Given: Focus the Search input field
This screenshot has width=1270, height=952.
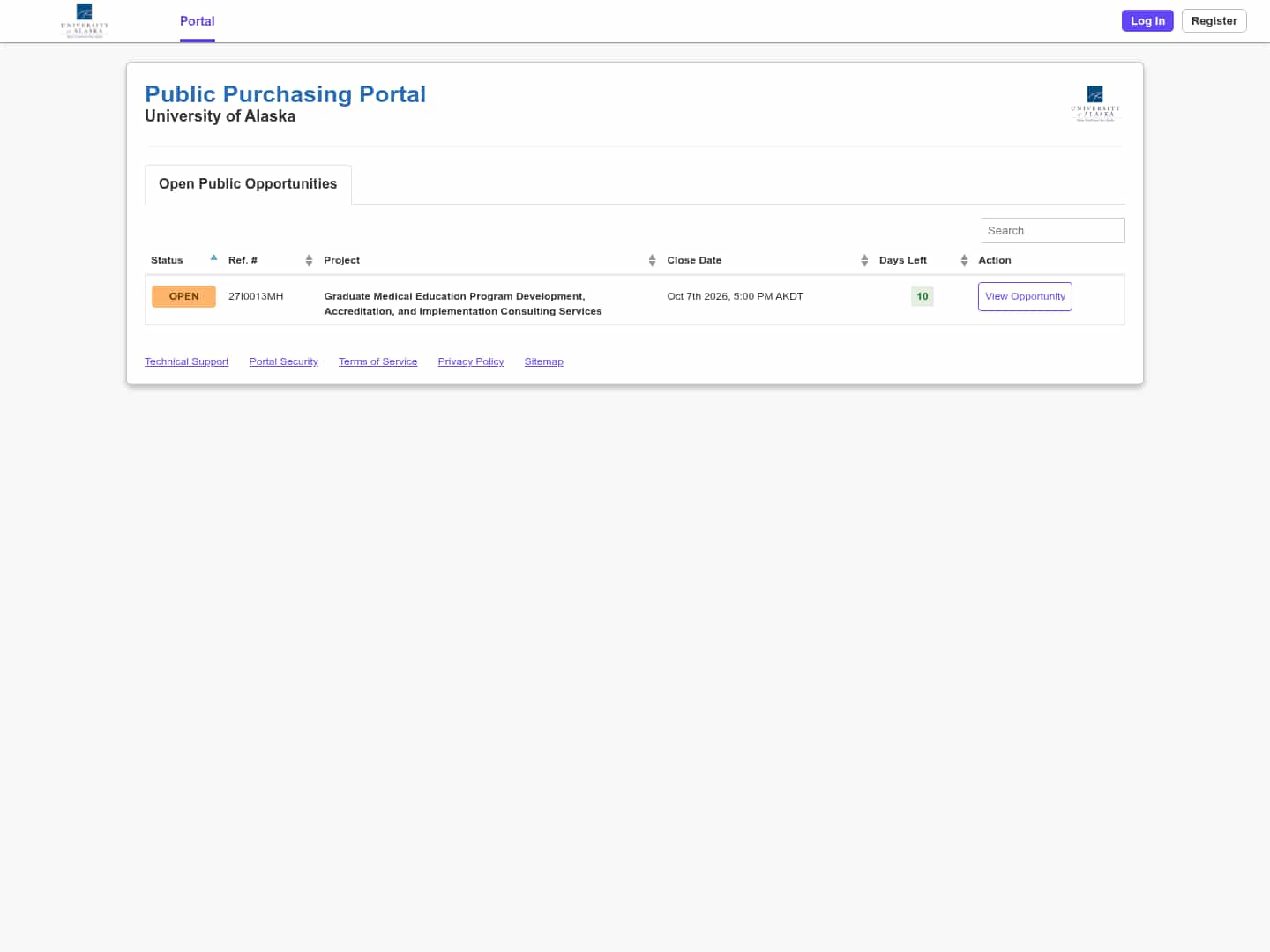Looking at the screenshot, I should pyautogui.click(x=1053, y=230).
